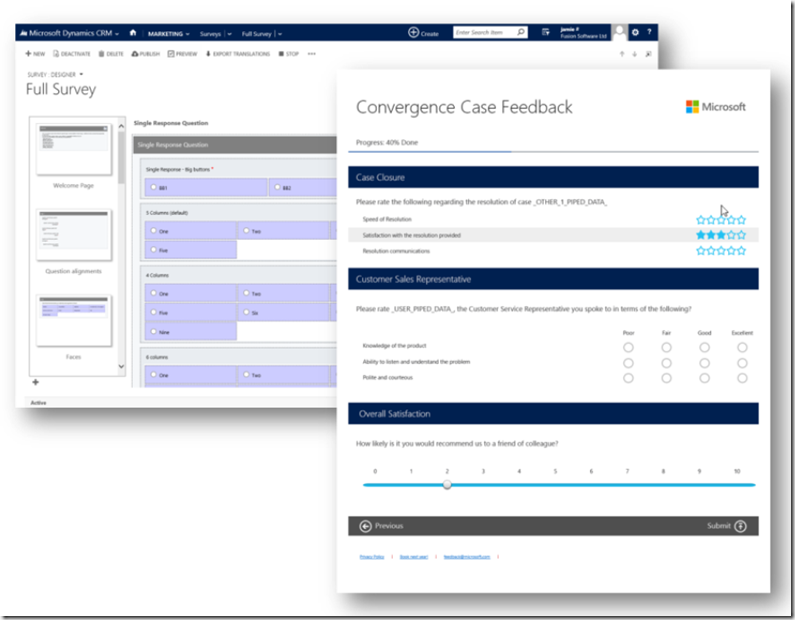Viewport: 795px width, 620px height.
Task: Select Five radio in 5 Columns section
Action: 153,249
